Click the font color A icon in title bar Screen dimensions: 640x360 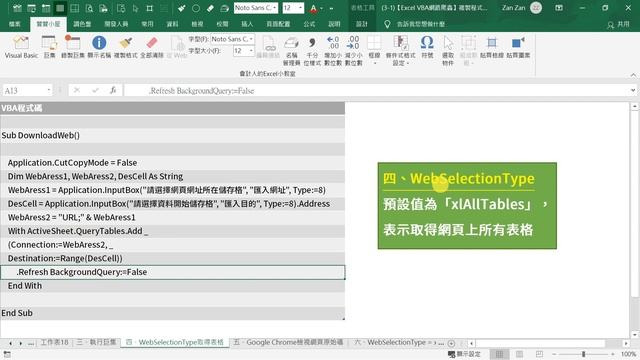pyautogui.click(x=313, y=8)
